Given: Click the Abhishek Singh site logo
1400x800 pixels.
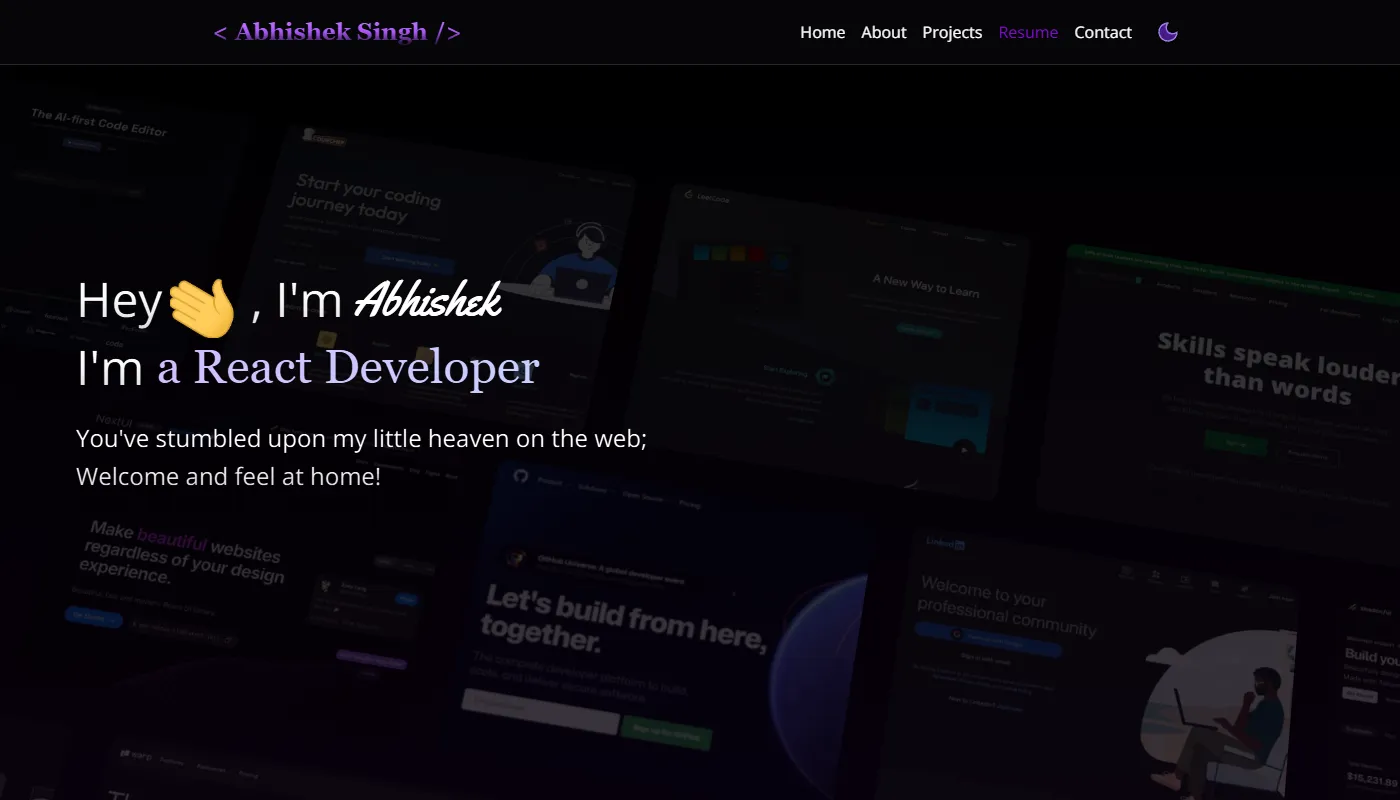Looking at the screenshot, I should pos(337,32).
